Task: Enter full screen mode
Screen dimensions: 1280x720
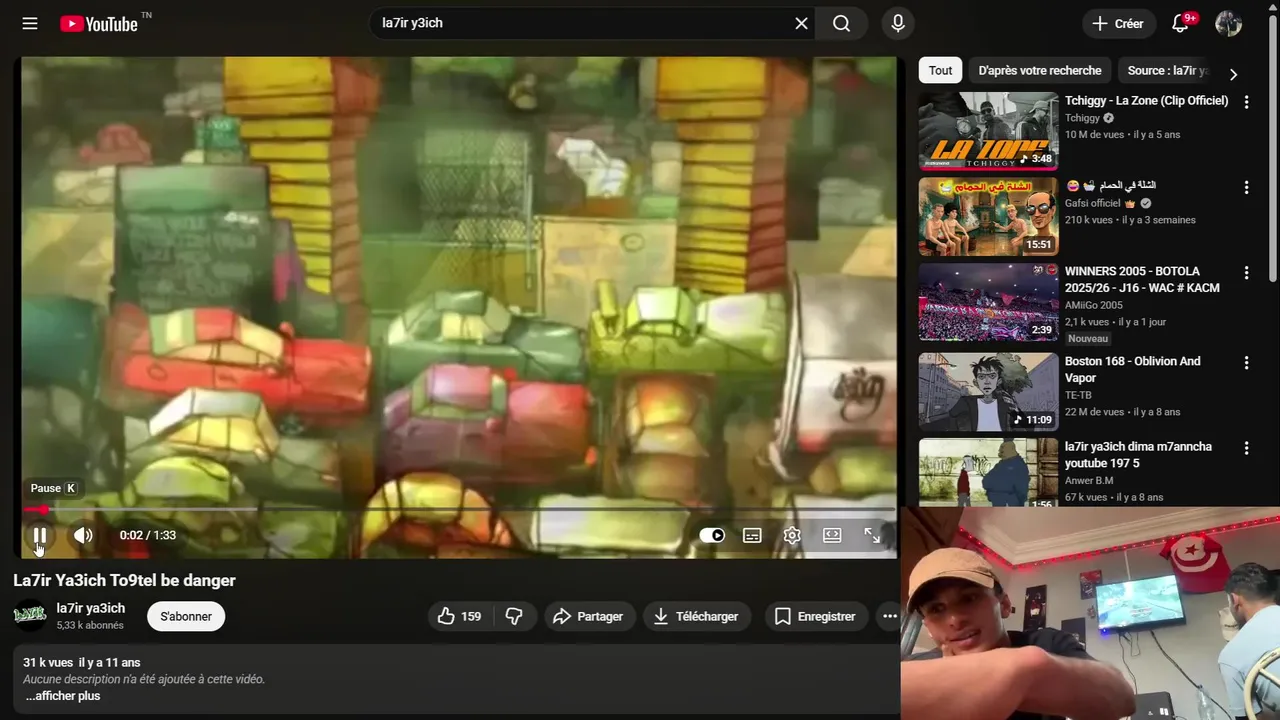Action: [x=872, y=535]
